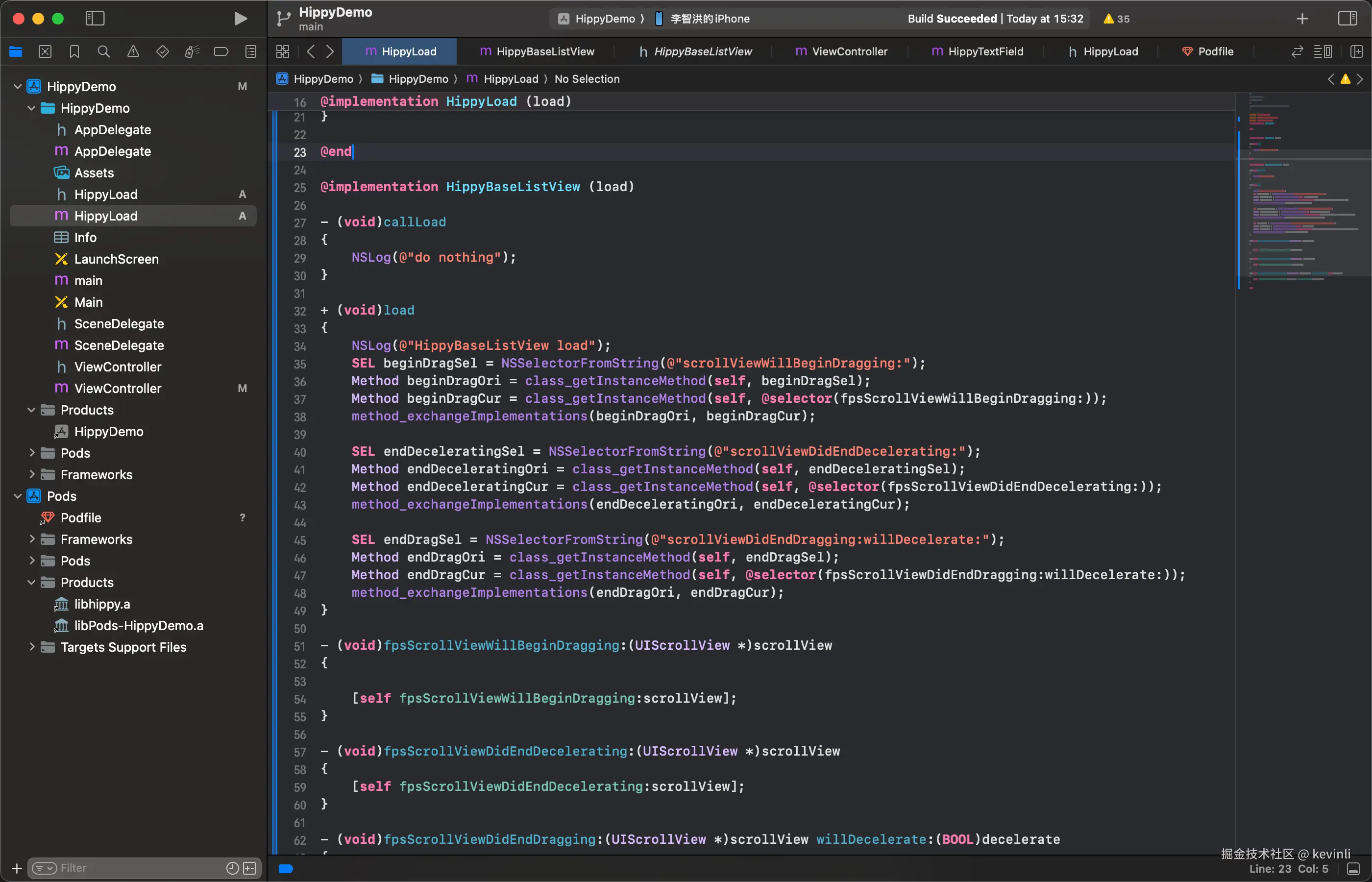Toggle the debug area at bottom right
The image size is (1372, 882).
pyautogui.click(x=1353, y=869)
